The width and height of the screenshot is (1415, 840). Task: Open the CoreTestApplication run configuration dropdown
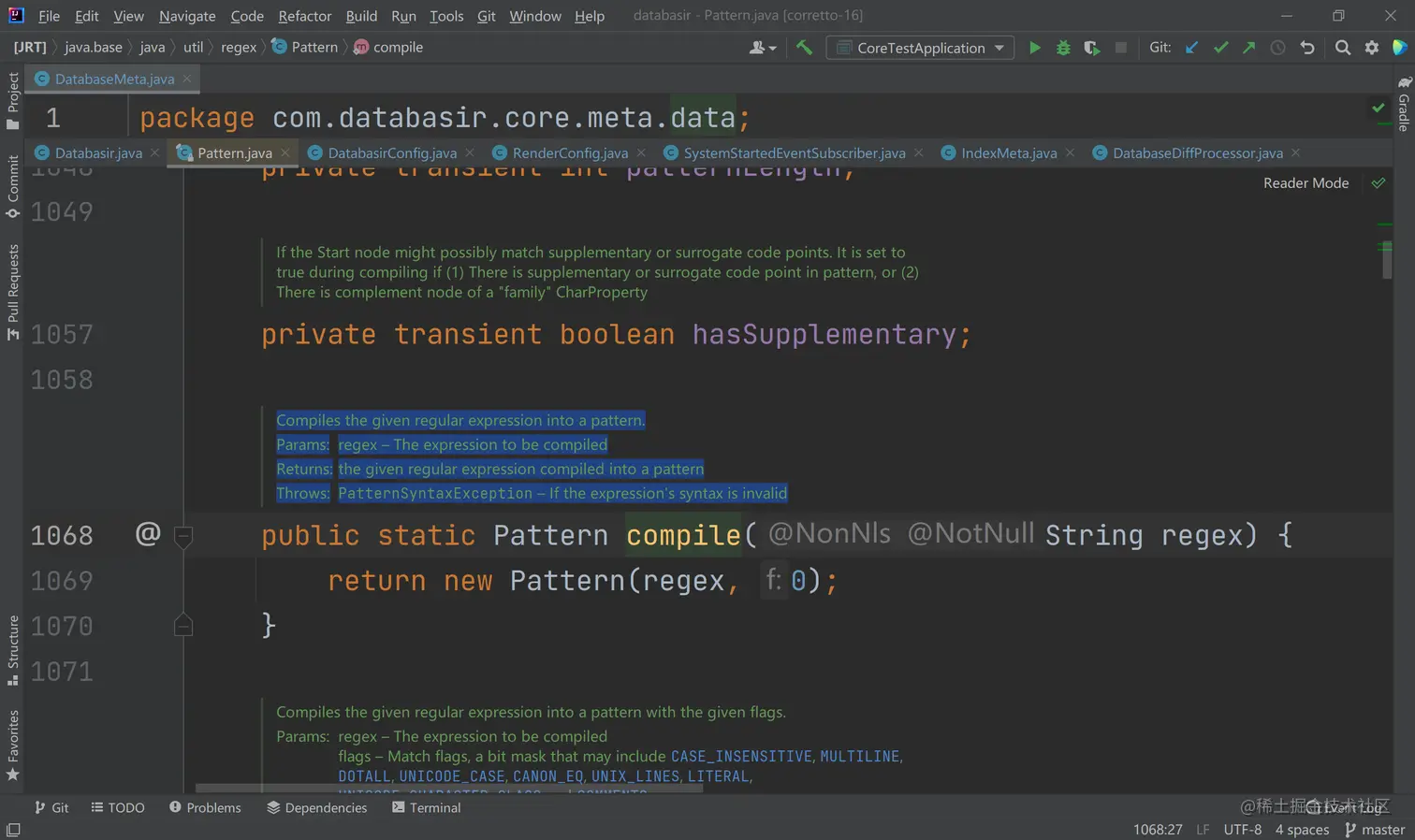920,48
